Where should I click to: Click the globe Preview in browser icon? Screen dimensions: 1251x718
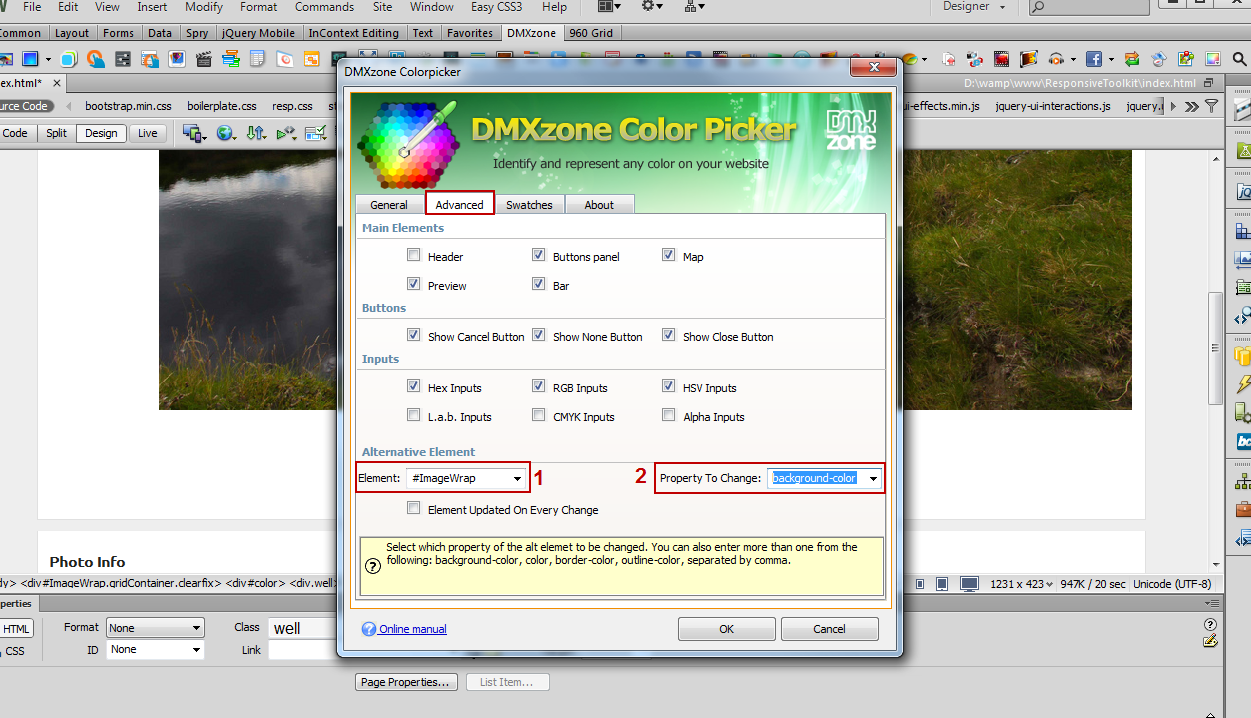click(x=225, y=133)
